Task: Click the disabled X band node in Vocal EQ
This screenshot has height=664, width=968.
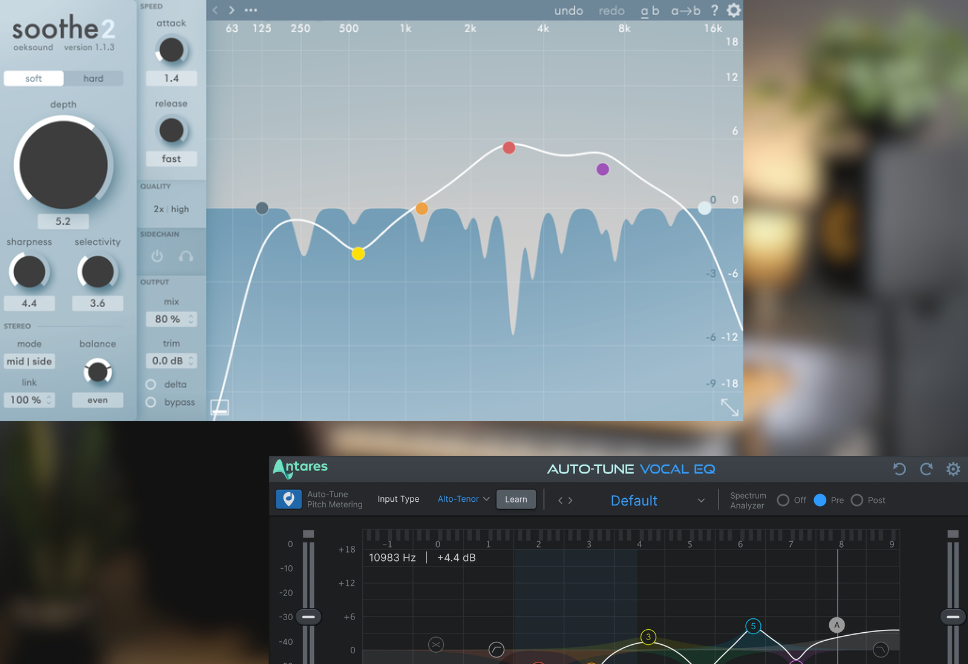Action: coord(436,645)
